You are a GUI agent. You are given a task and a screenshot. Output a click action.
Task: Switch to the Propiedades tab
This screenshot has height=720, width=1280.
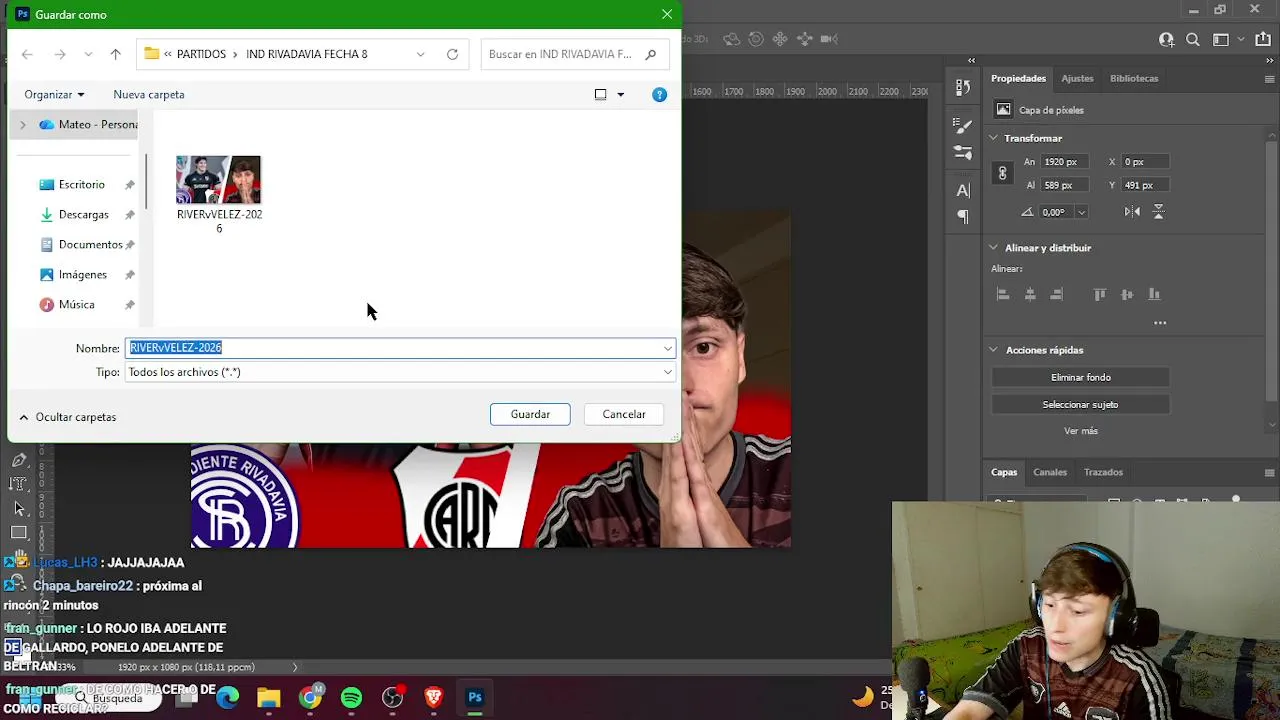(1018, 78)
